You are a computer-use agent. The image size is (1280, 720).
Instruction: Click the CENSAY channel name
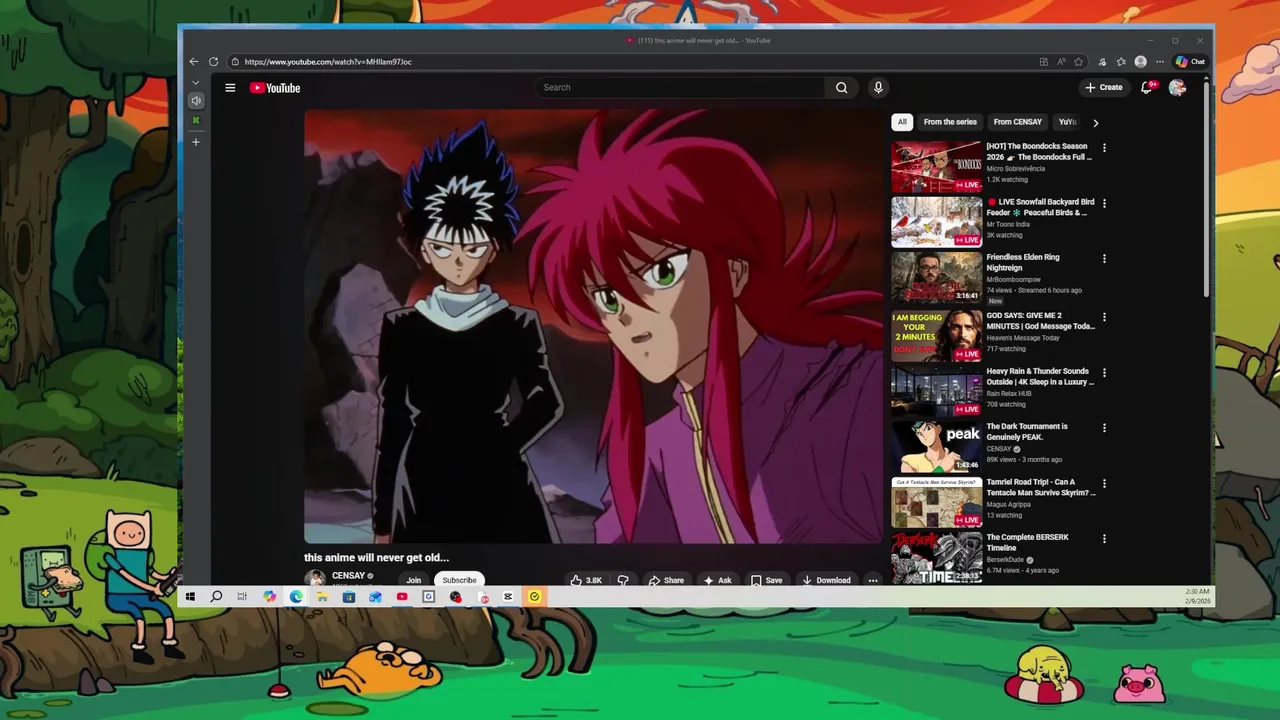(348, 576)
